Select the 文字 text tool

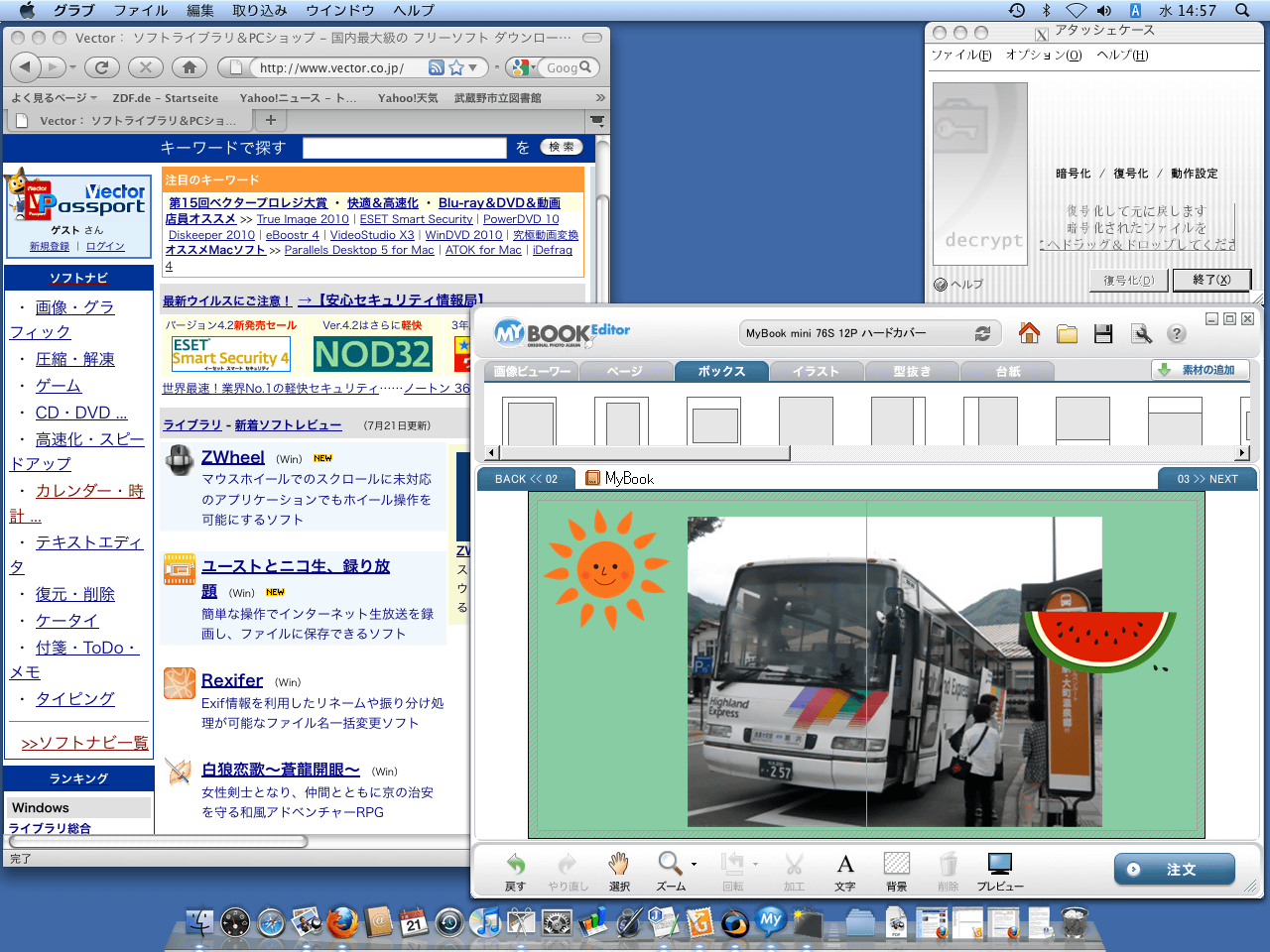click(x=845, y=872)
